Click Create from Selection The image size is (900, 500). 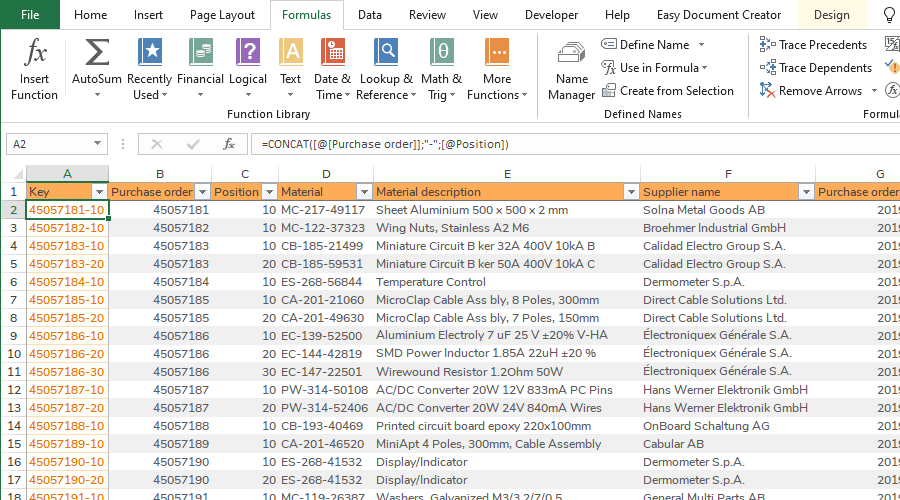(x=668, y=91)
